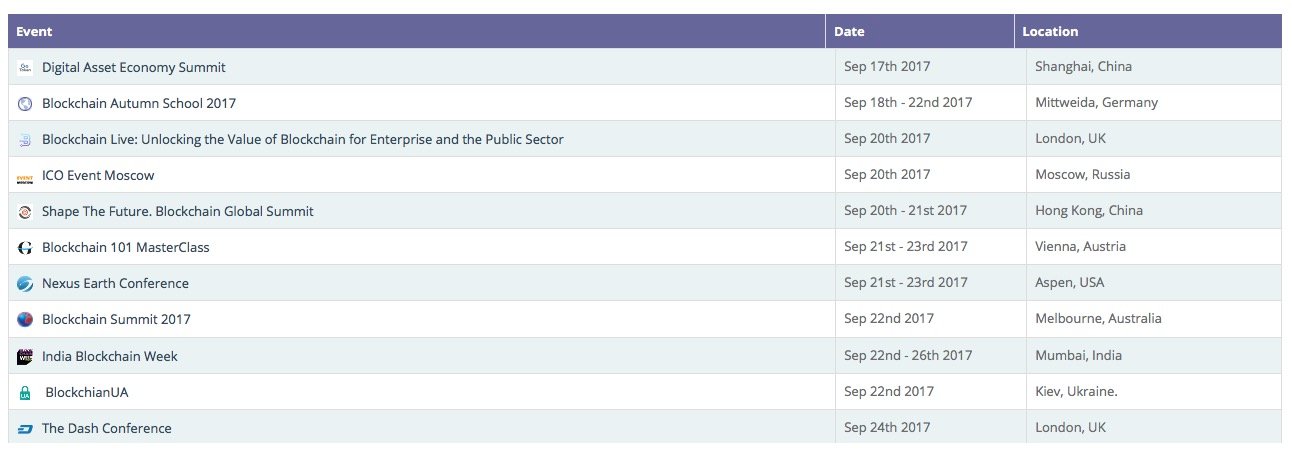Click the Nexus Earth Conference logo icon
Image resolution: width=1292 pixels, height=458 pixels.
point(25,284)
